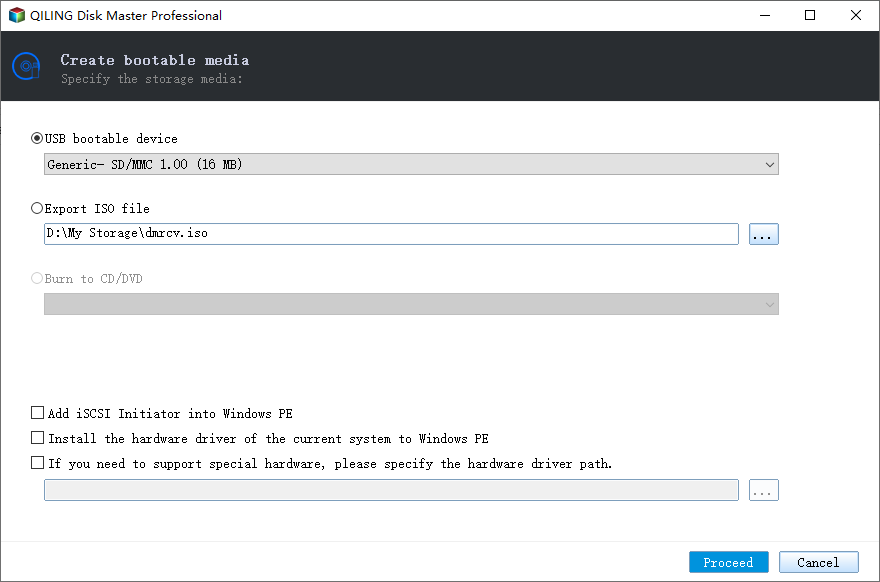This screenshot has width=880, height=582.
Task: Click the ISO file path input field
Action: [391, 234]
